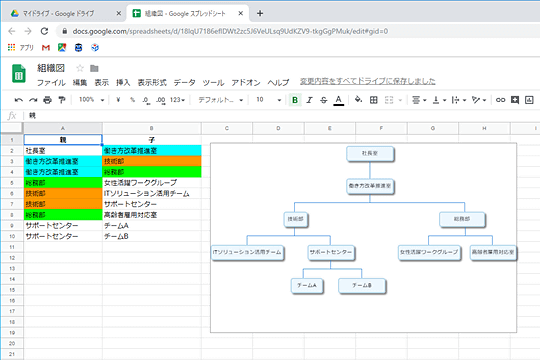Open the 100% zoom dropdown
This screenshot has width=540, height=360.
(x=92, y=100)
